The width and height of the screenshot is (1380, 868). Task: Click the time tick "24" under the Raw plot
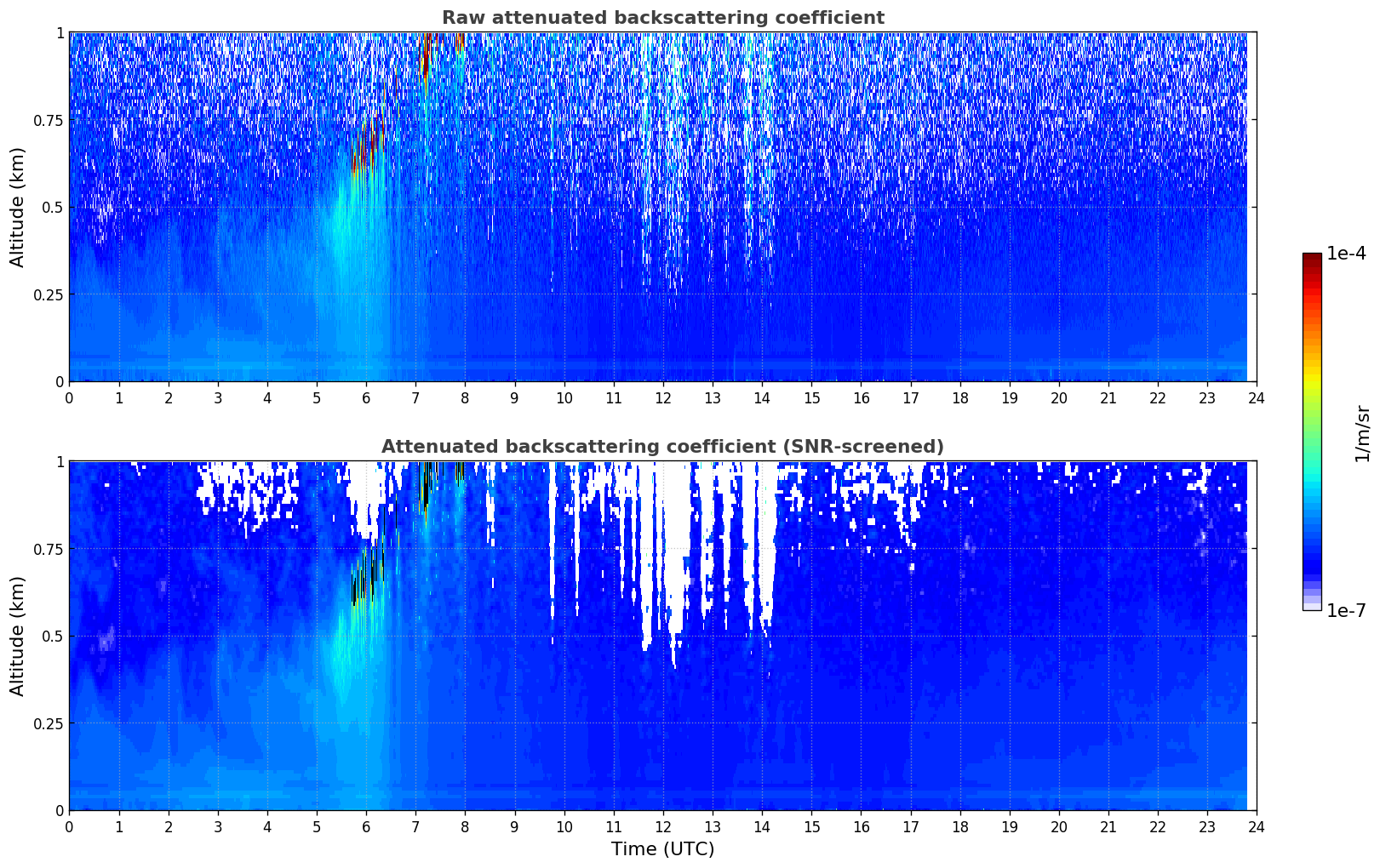click(1257, 397)
